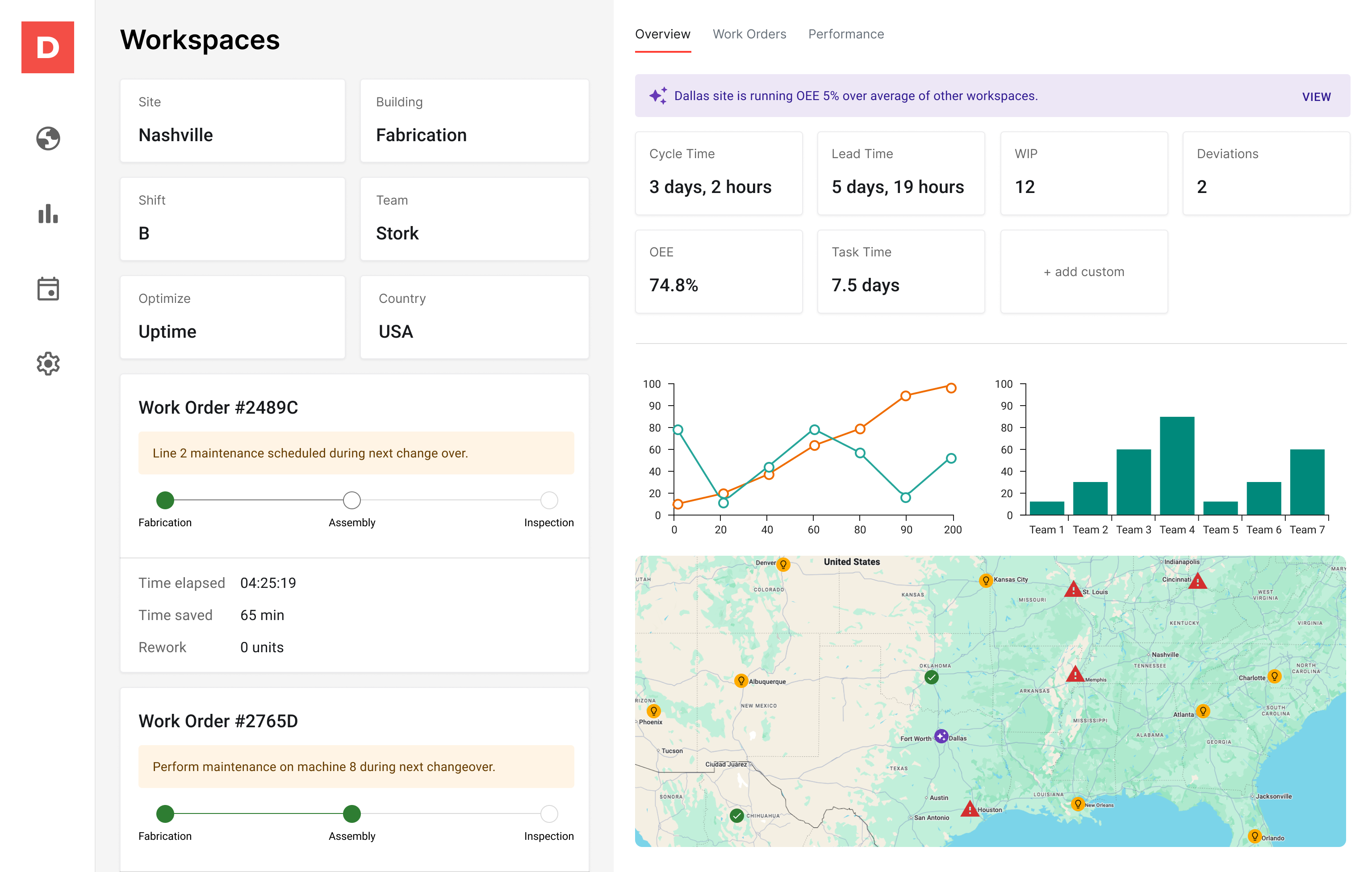Open Work Order #2489C heading
Image resolution: width=1372 pixels, height=872 pixels.
pyautogui.click(x=218, y=407)
